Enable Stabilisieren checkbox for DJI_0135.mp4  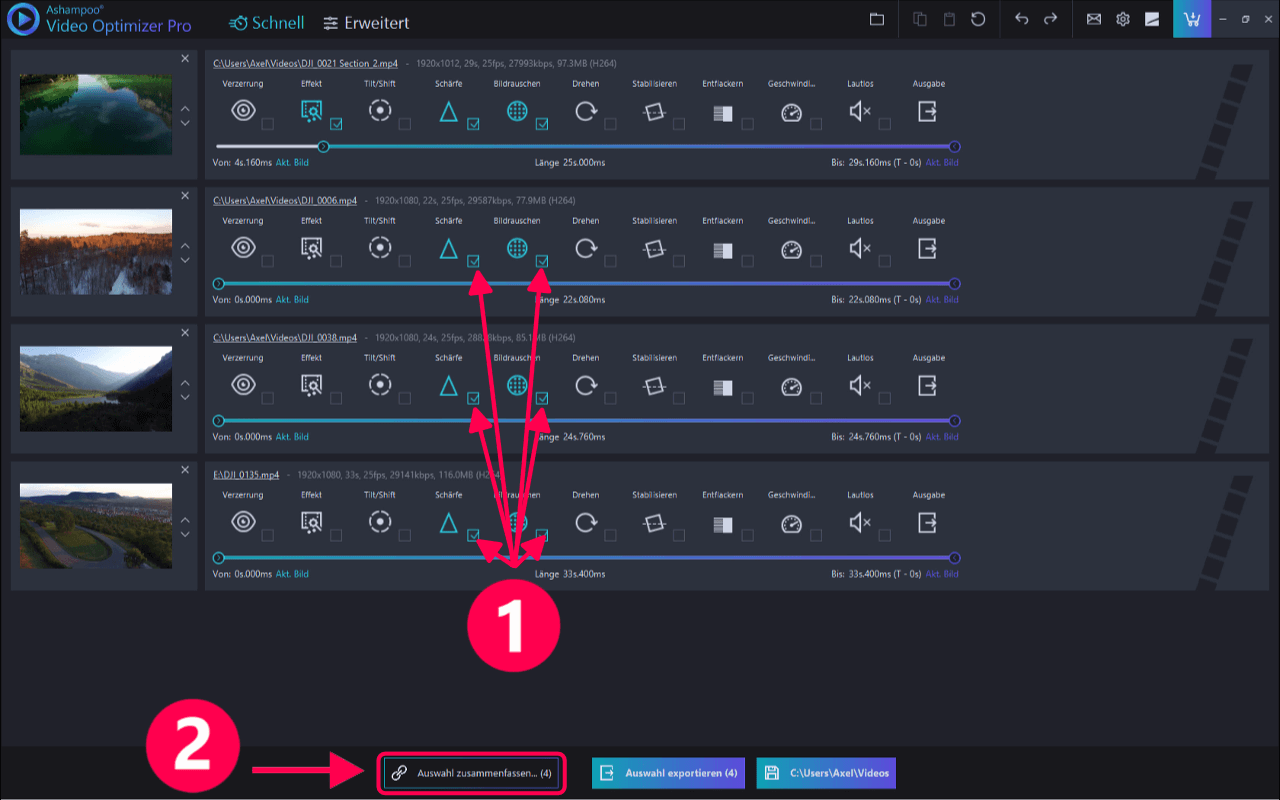click(x=679, y=535)
